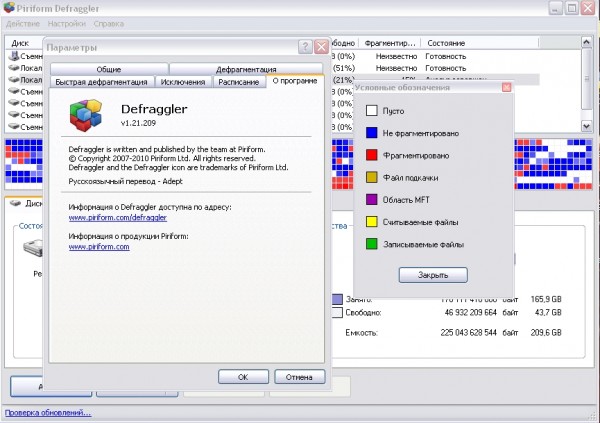This screenshot has width=600, height=423.
Task: Click the red Фрагментировано swatch
Action: point(372,155)
